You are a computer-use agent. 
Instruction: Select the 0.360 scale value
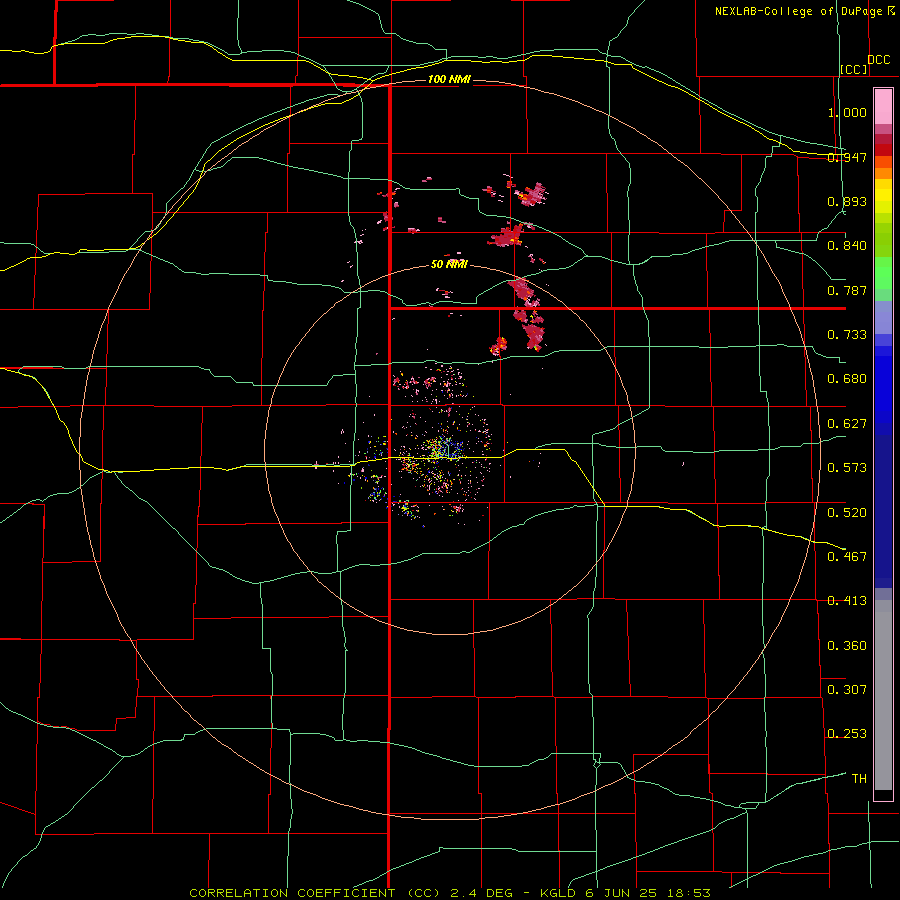point(847,645)
